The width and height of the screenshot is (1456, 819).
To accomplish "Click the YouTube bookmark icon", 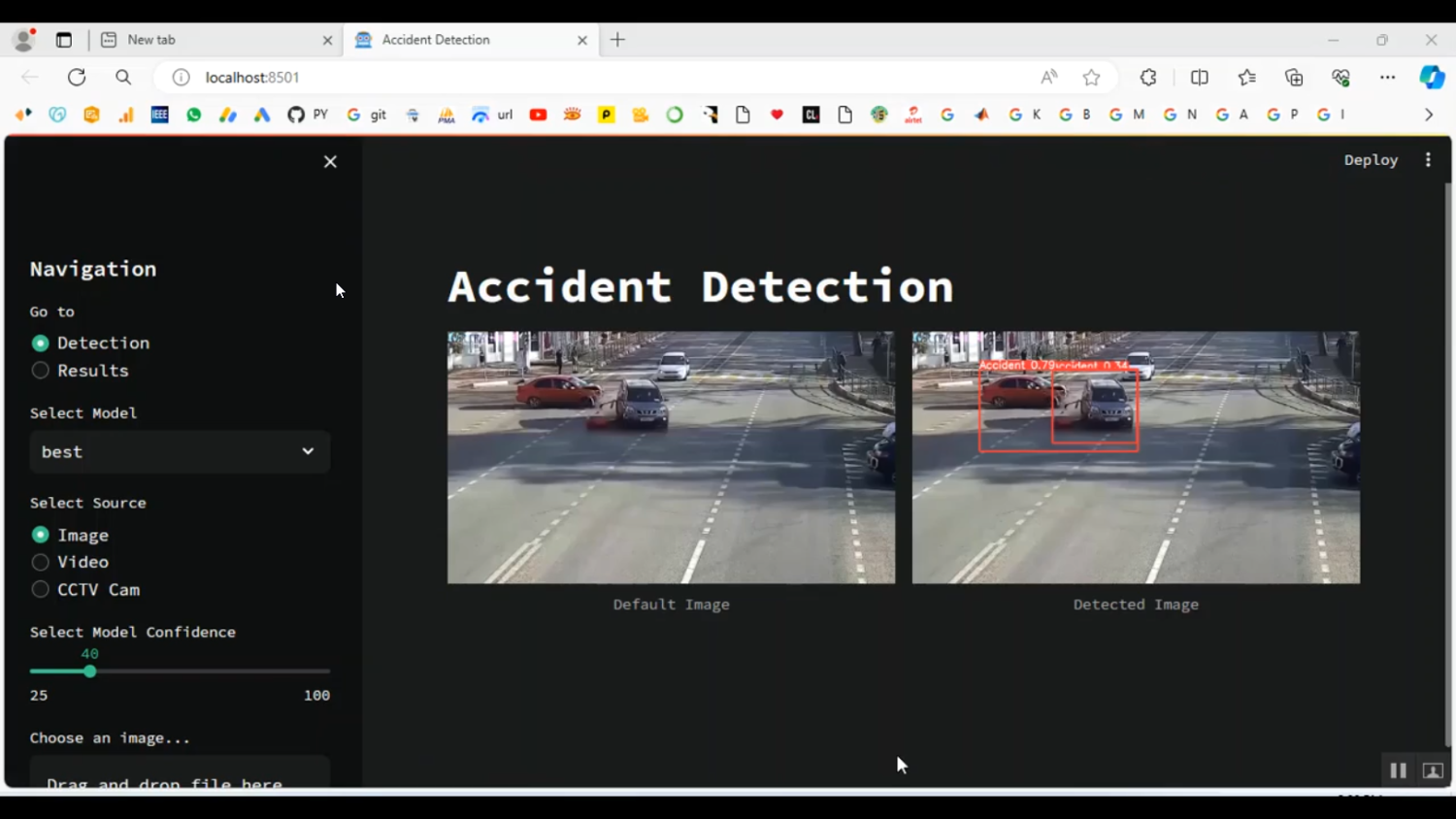I will click(538, 114).
